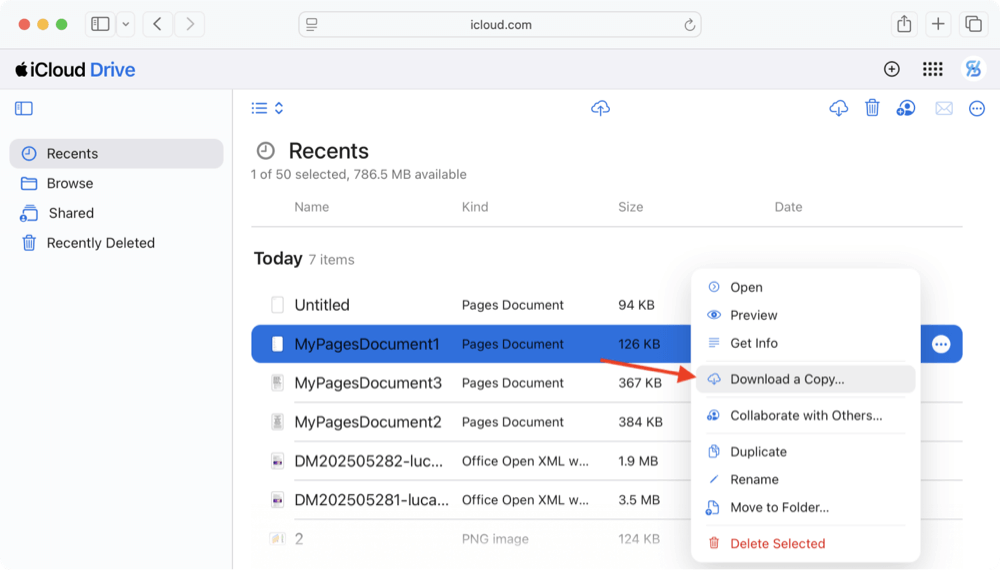Choose Rename from the context menu
The width and height of the screenshot is (1000, 570).
[x=805, y=479]
